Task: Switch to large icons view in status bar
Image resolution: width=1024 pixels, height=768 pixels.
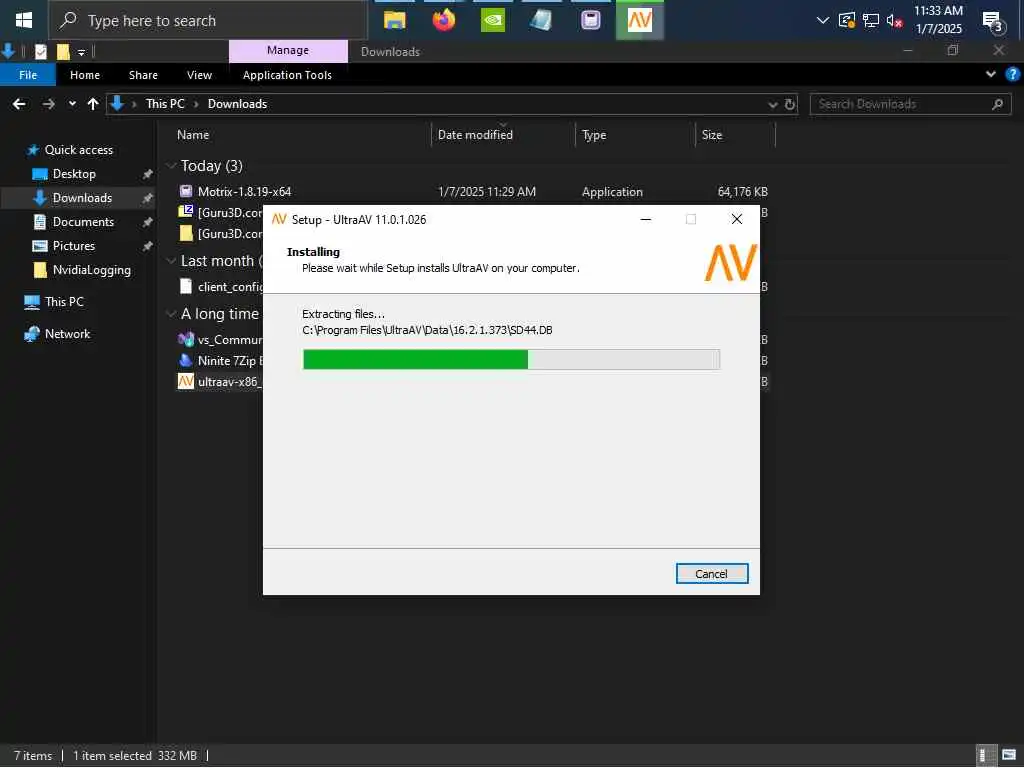Action: 1008,756
